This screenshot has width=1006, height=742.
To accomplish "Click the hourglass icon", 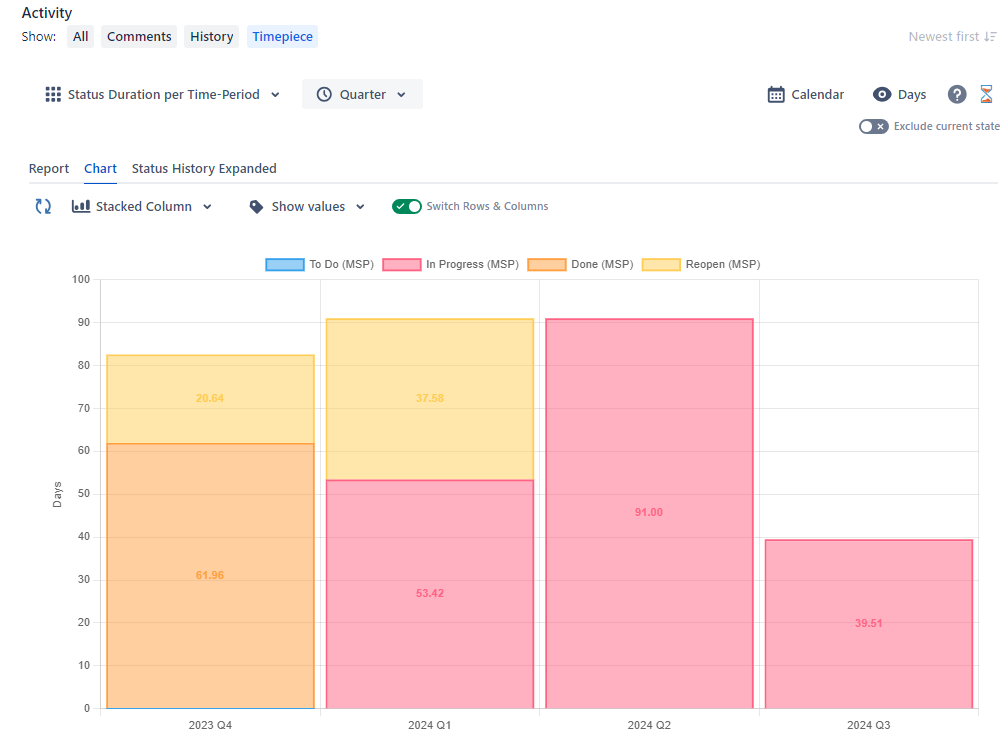I will (987, 94).
